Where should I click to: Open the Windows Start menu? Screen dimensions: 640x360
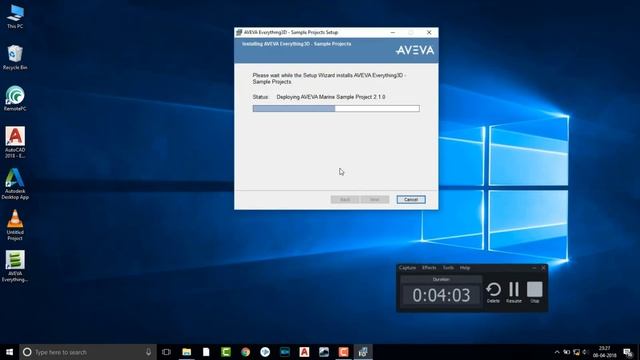(x=9, y=352)
